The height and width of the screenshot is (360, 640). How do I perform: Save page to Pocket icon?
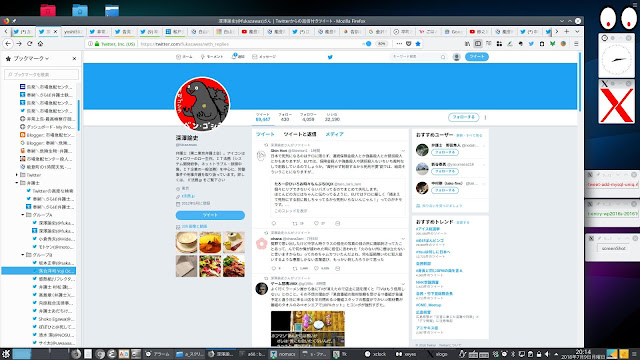409,44
